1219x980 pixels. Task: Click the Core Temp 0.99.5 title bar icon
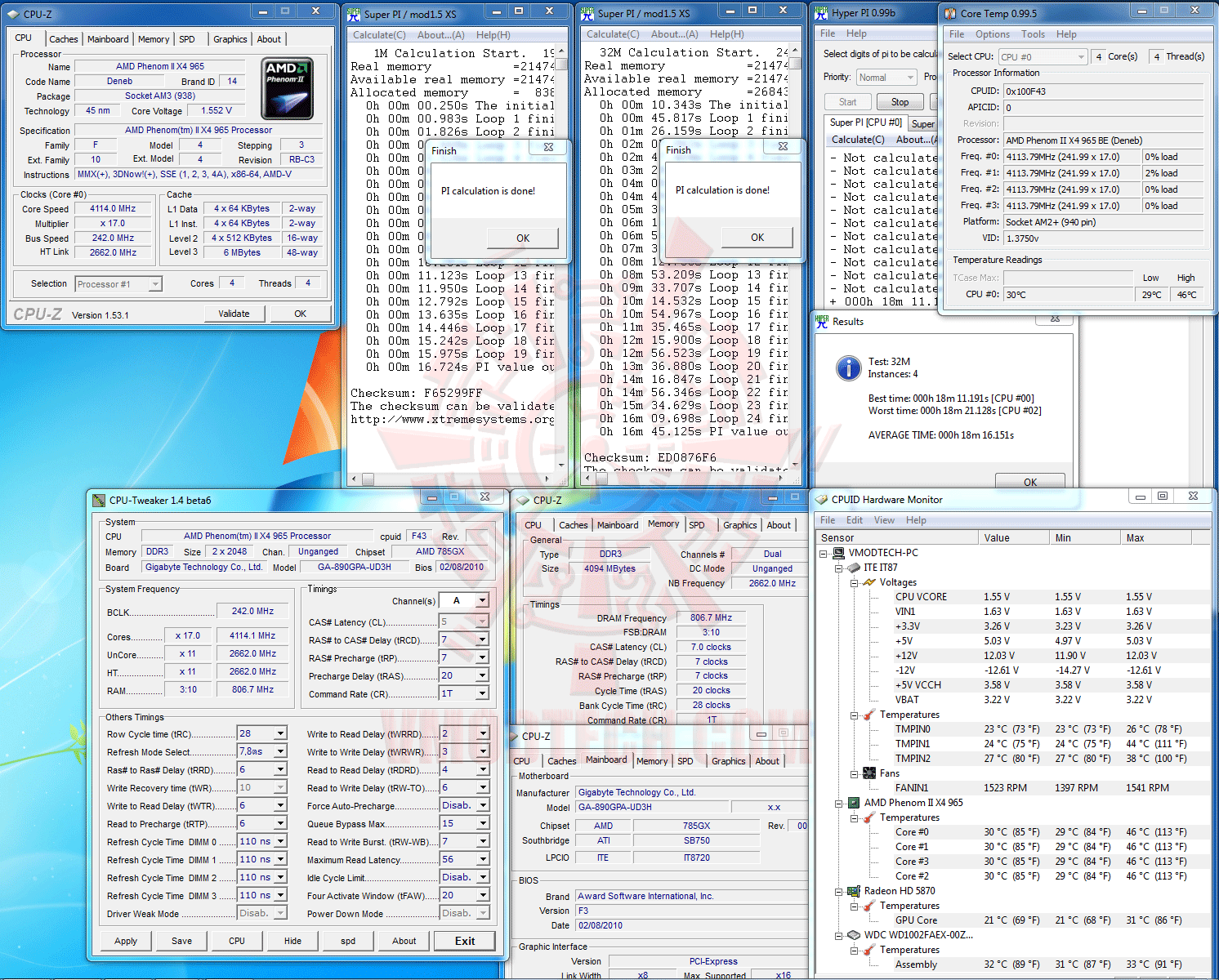coord(951,14)
